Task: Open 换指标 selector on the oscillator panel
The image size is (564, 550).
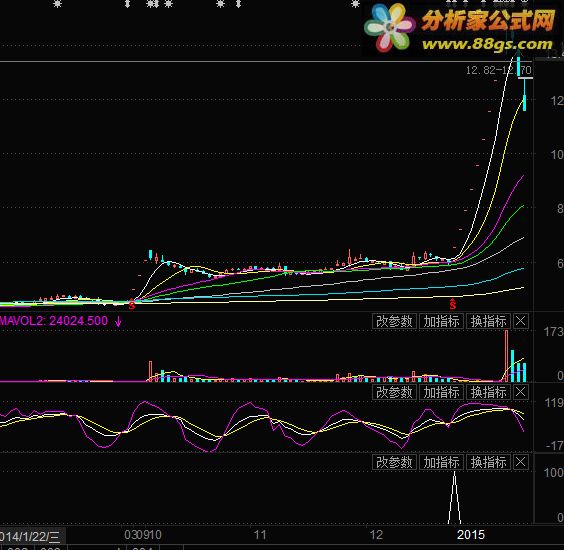Action: (x=488, y=392)
